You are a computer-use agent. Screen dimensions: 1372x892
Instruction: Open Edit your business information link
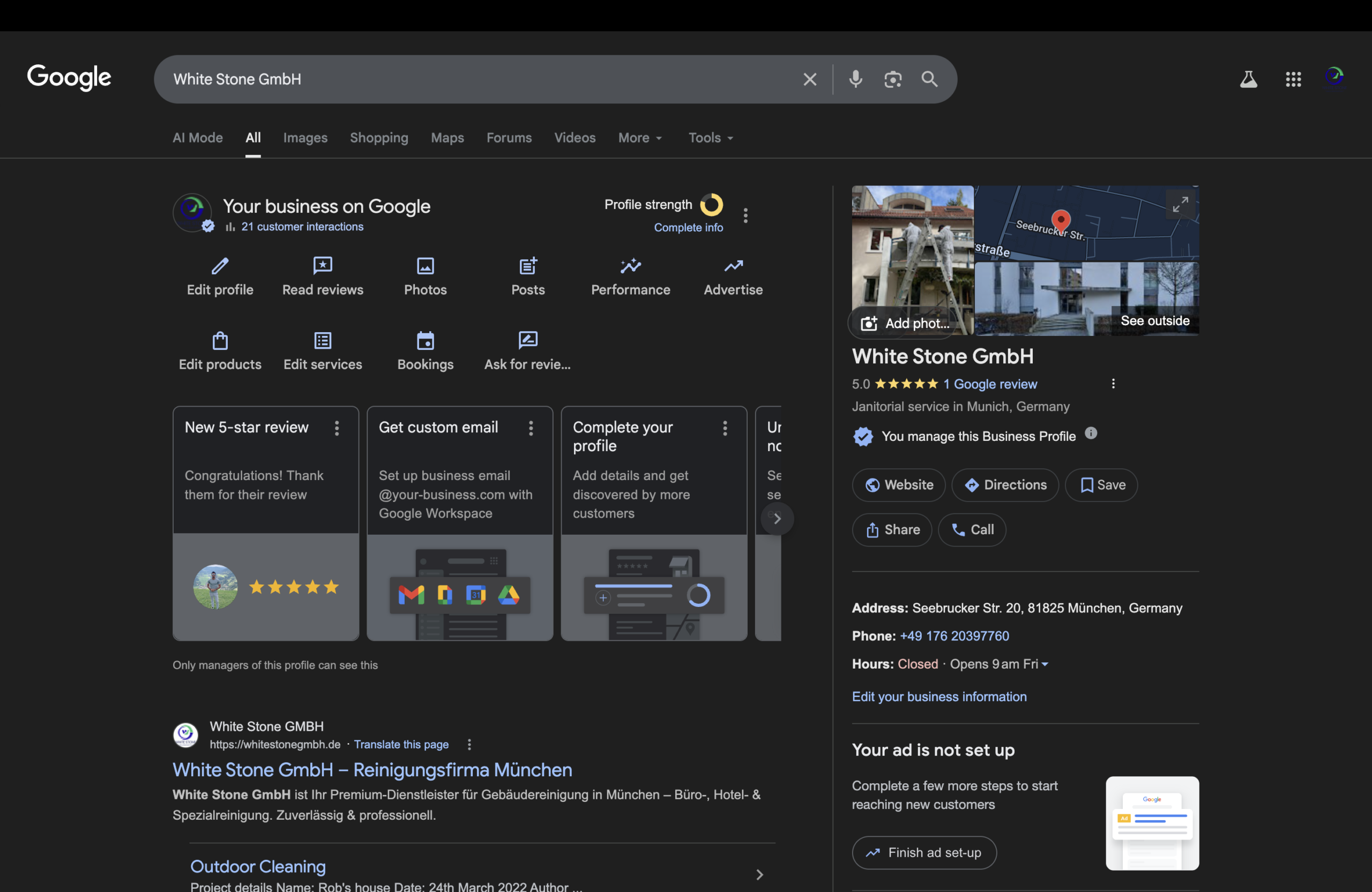[939, 696]
